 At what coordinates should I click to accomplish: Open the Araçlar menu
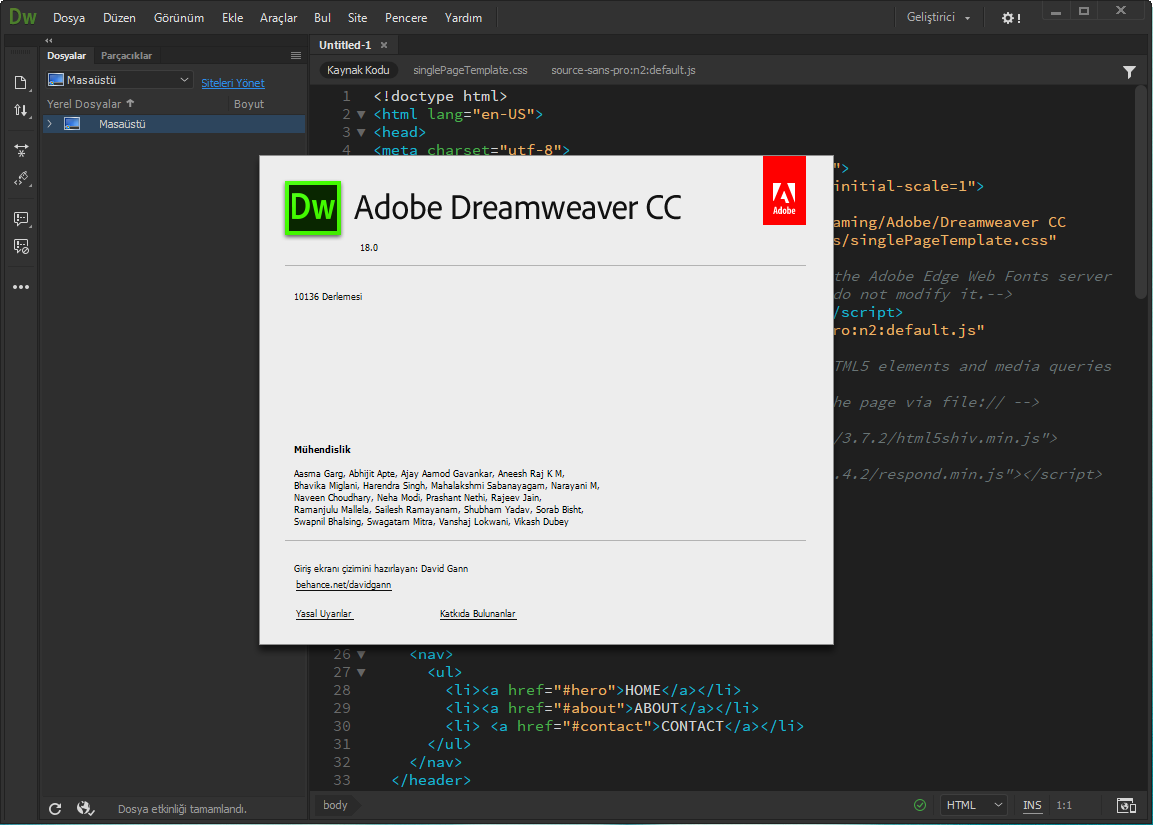pos(278,18)
